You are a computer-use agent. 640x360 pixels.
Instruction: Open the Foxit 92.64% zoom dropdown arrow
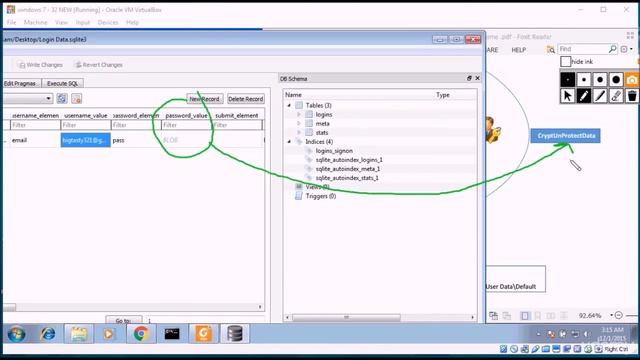tap(611, 315)
